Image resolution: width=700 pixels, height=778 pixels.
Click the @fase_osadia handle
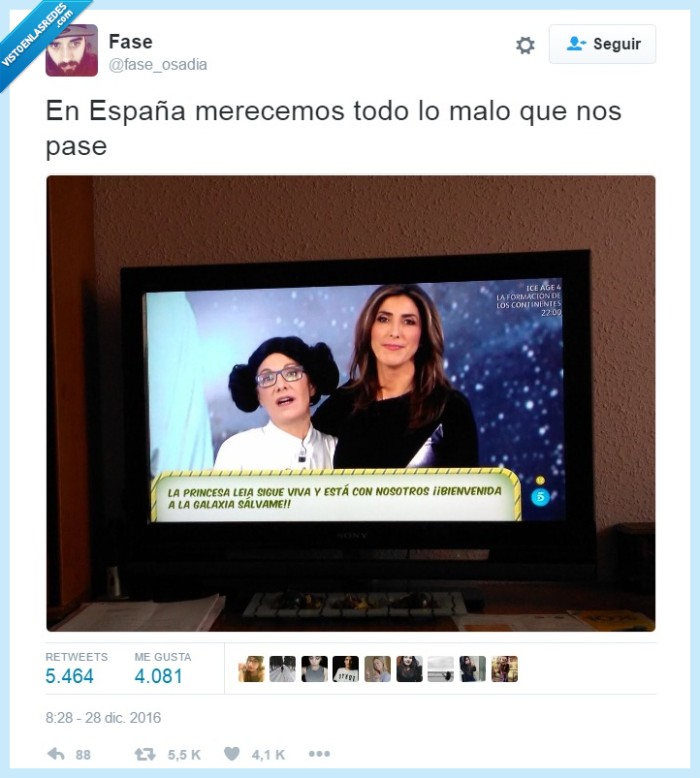click(x=158, y=65)
